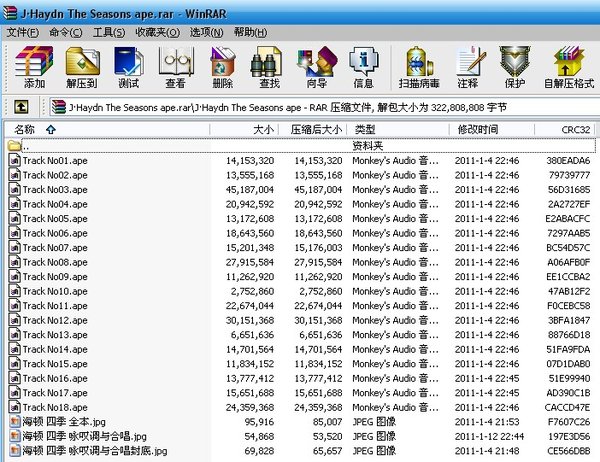Click the archive icon in the address bar

(59, 107)
